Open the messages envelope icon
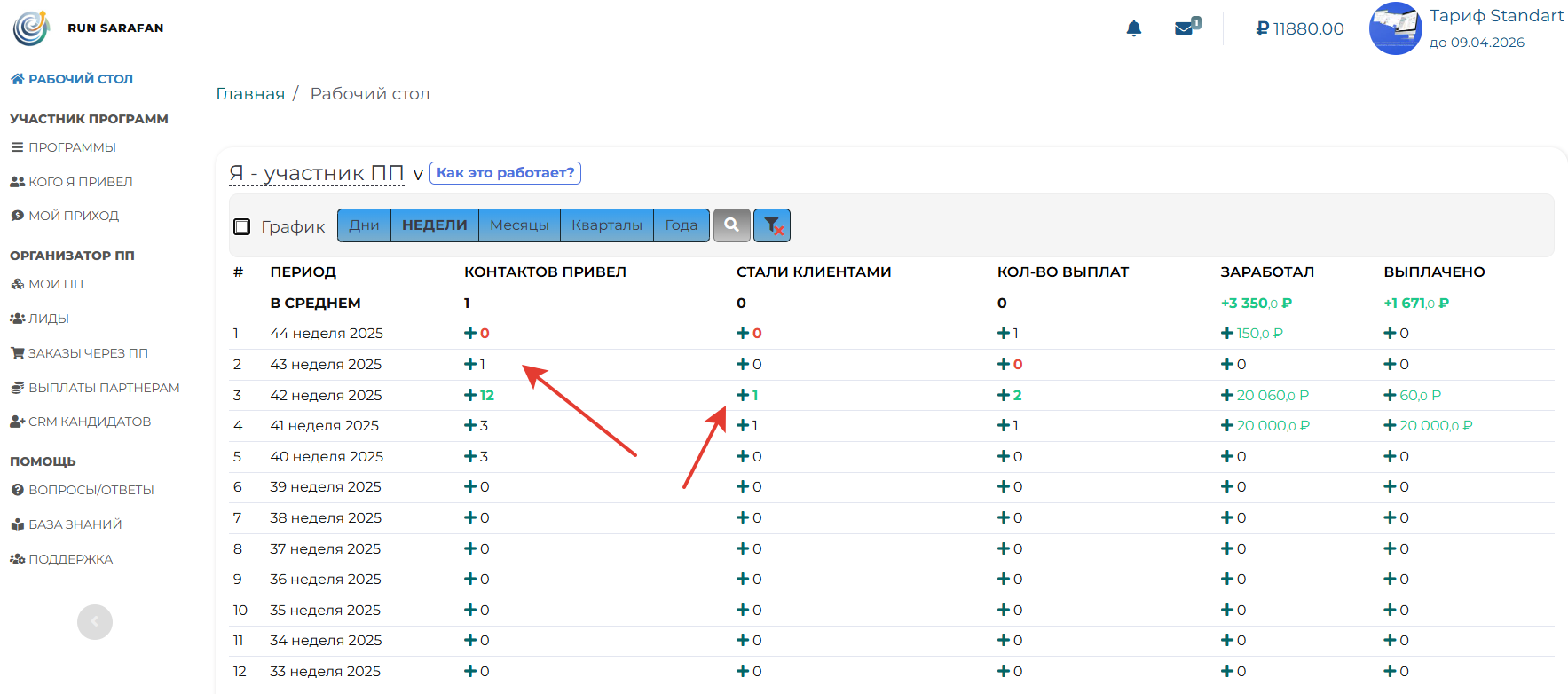Screen dimensions: 1568x694 (1185, 28)
